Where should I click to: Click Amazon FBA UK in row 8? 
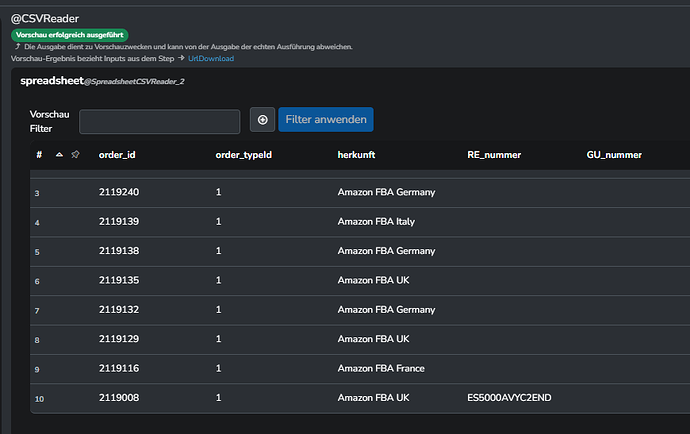point(374,339)
